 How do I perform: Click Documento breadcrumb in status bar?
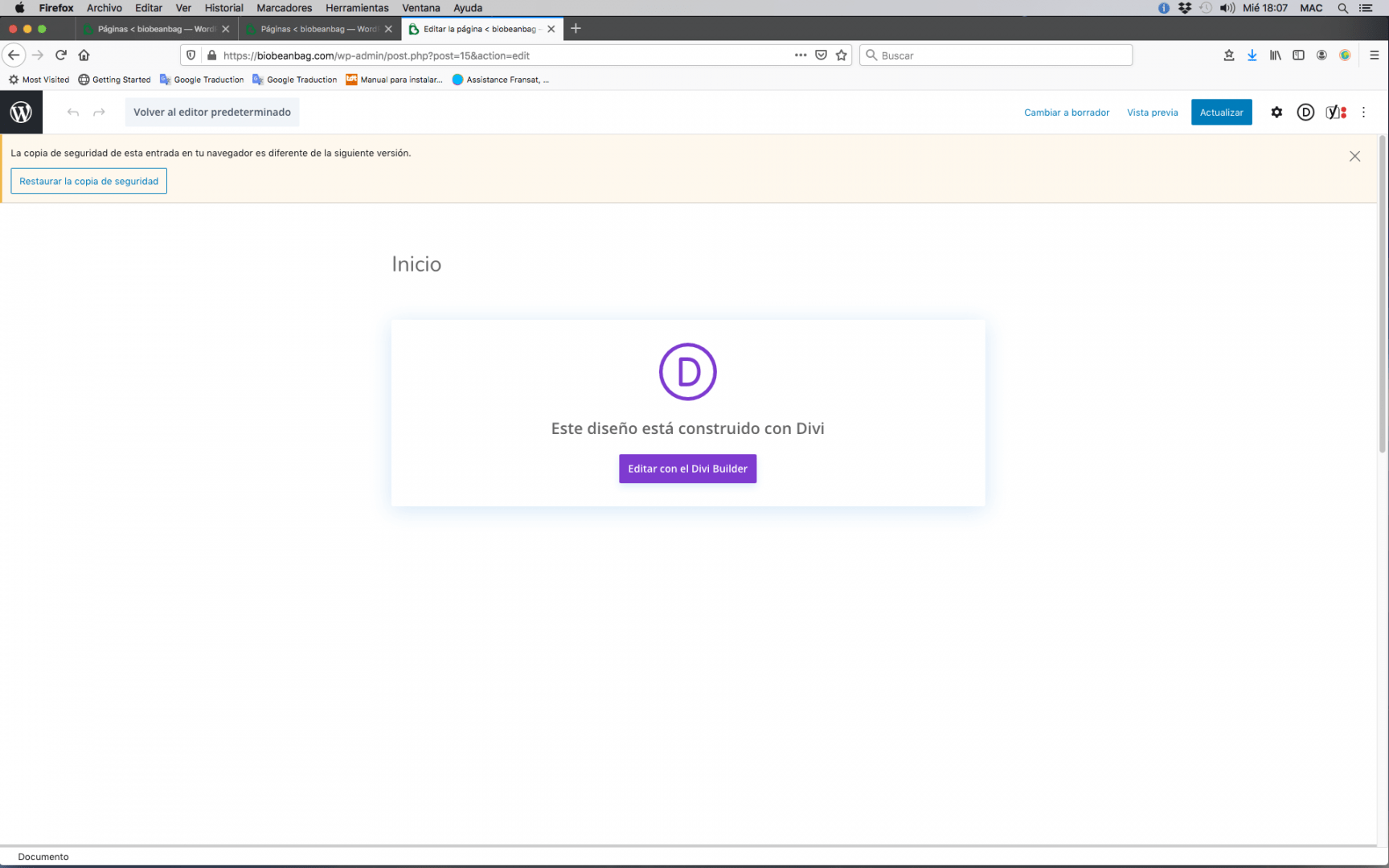(43, 857)
